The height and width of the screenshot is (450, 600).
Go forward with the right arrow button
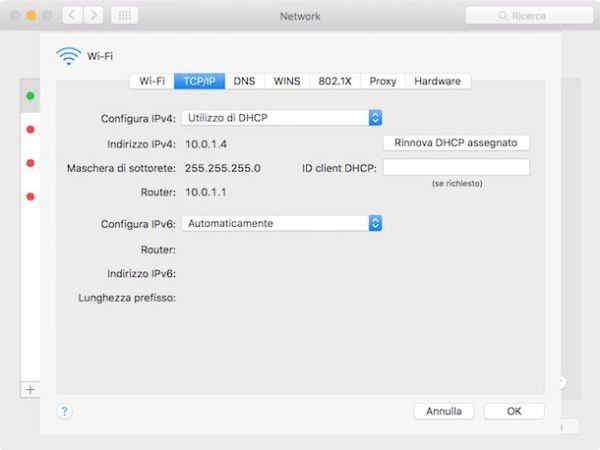(93, 16)
